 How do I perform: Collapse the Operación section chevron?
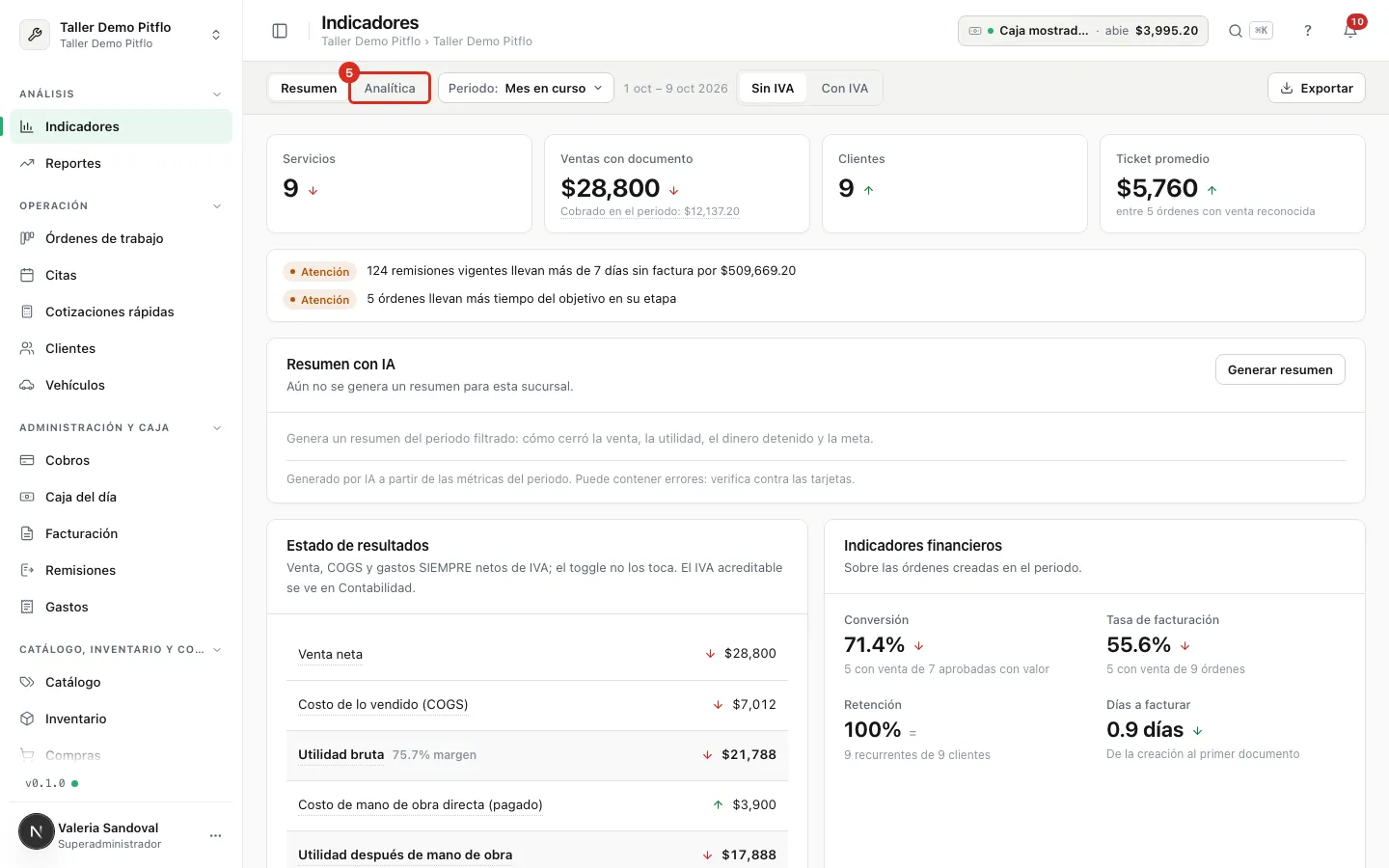[217, 206]
